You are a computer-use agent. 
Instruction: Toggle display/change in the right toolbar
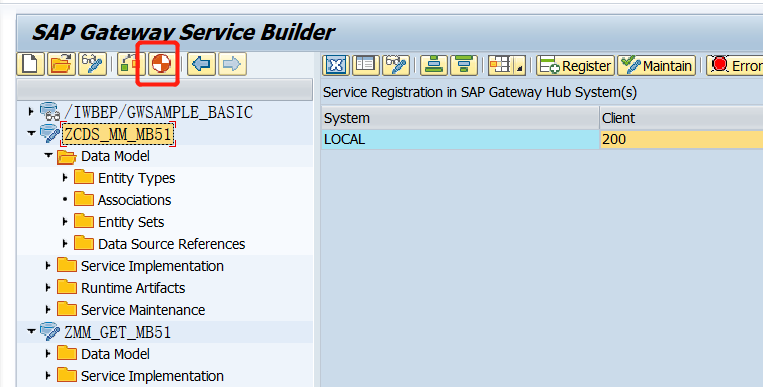point(396,65)
